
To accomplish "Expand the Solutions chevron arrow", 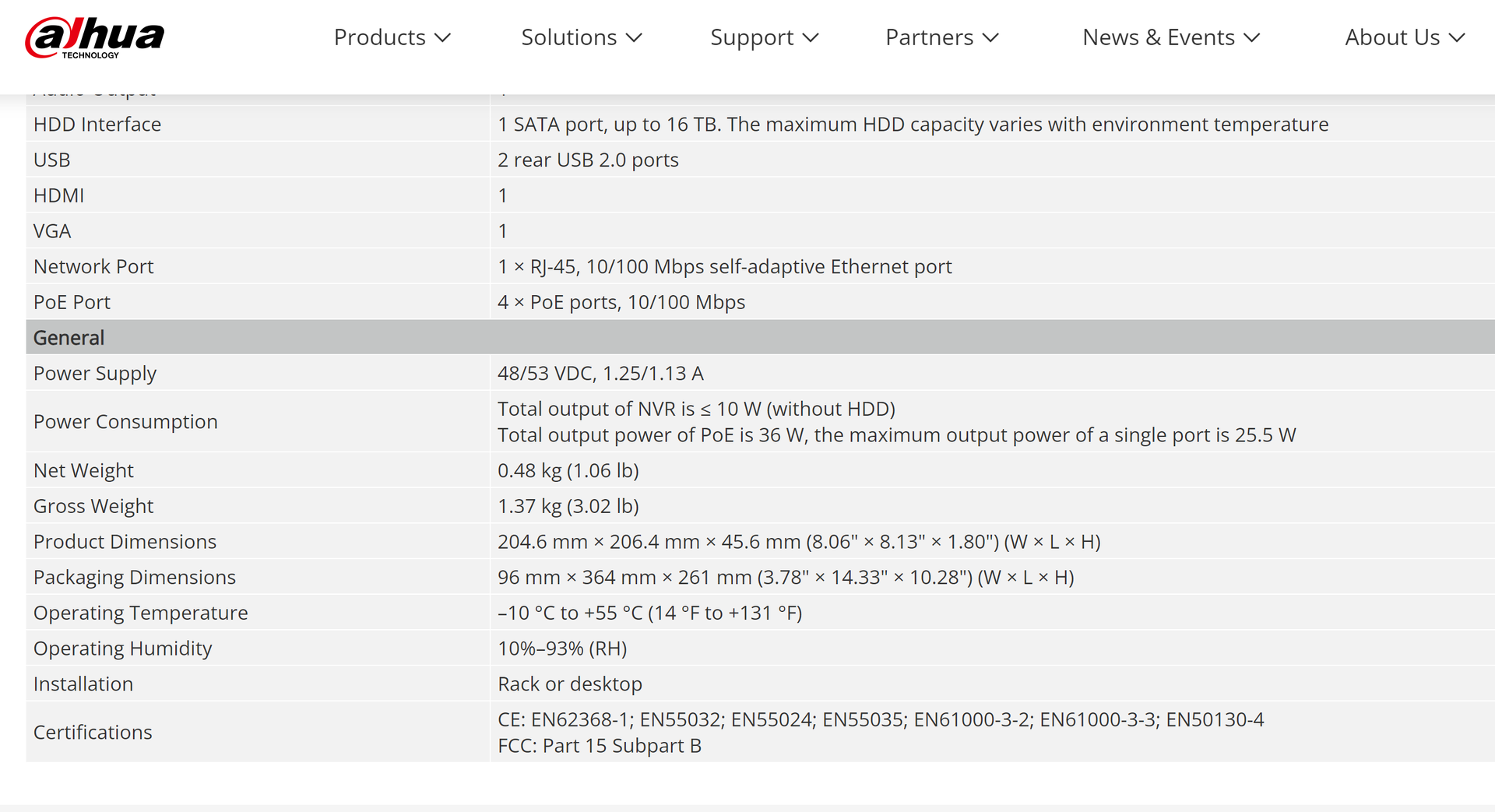I will coord(634,37).
